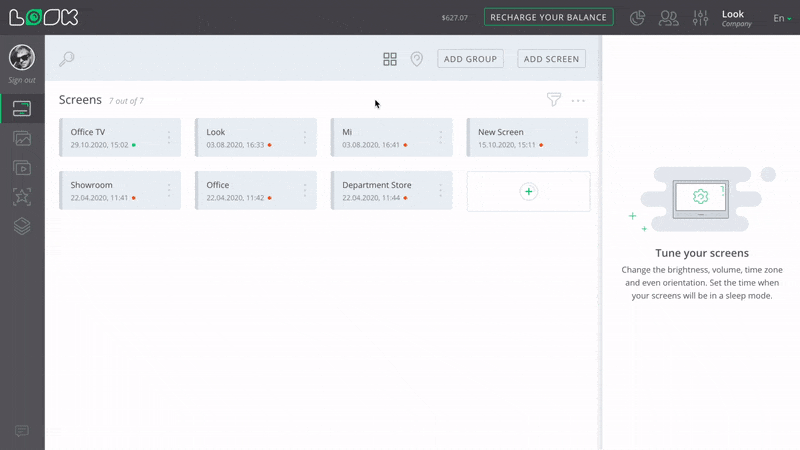Select the Look screen card
This screenshot has height=450, width=800.
[x=256, y=137]
